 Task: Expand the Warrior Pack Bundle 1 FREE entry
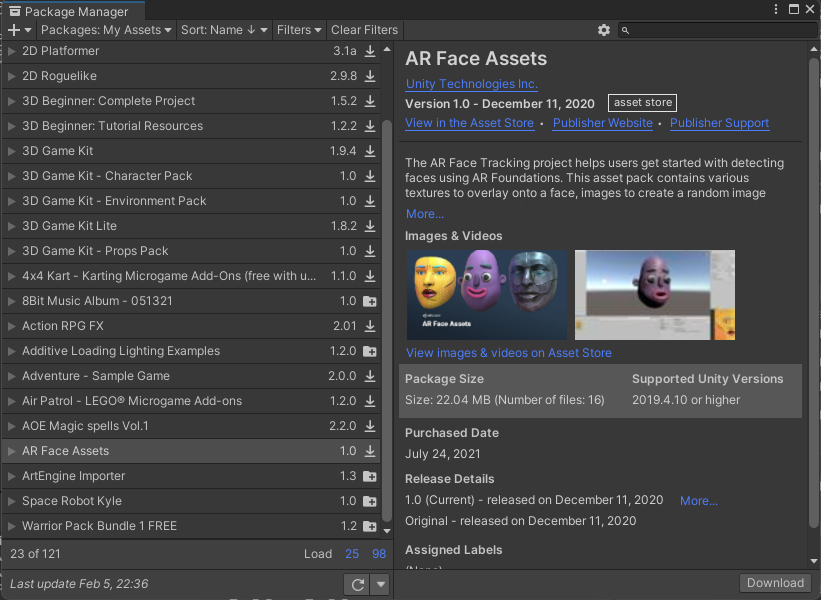tap(12, 526)
